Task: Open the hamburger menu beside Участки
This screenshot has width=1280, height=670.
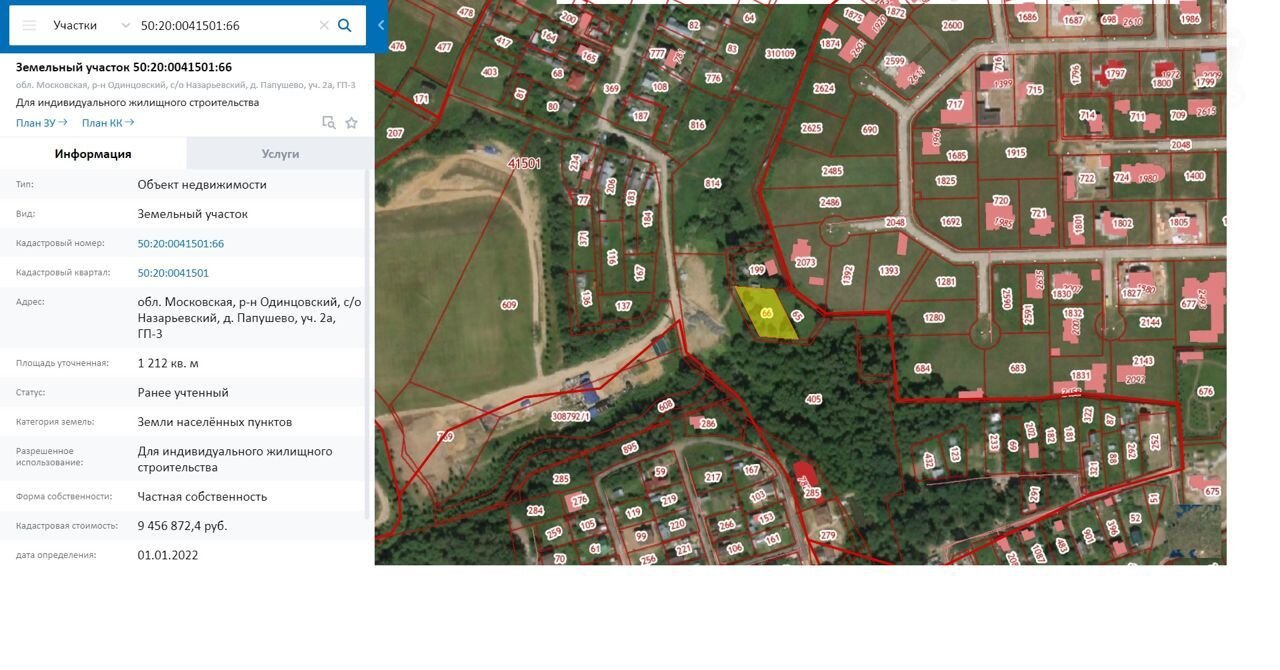Action: tap(29, 25)
